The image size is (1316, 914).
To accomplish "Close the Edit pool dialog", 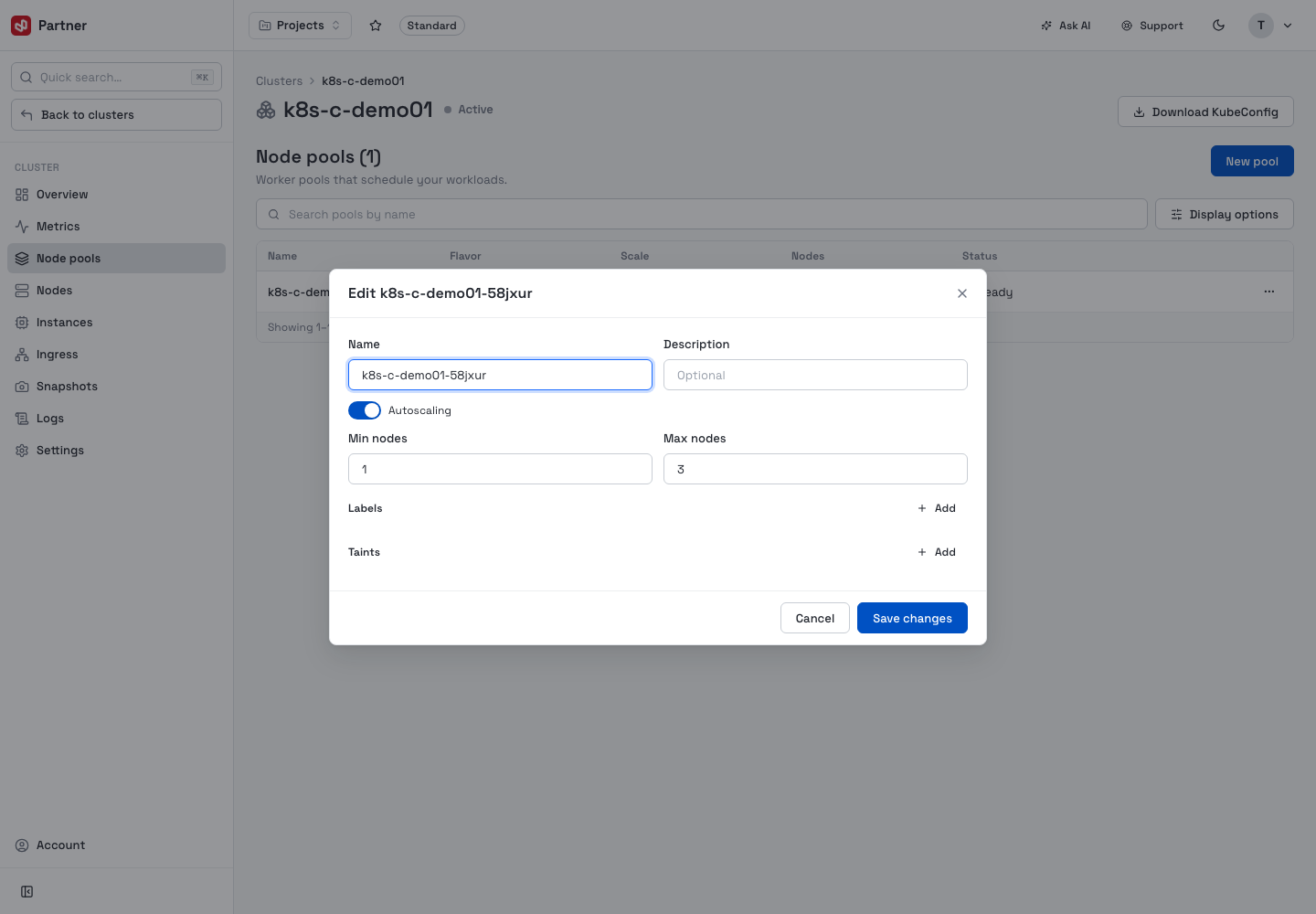I will [x=961, y=293].
